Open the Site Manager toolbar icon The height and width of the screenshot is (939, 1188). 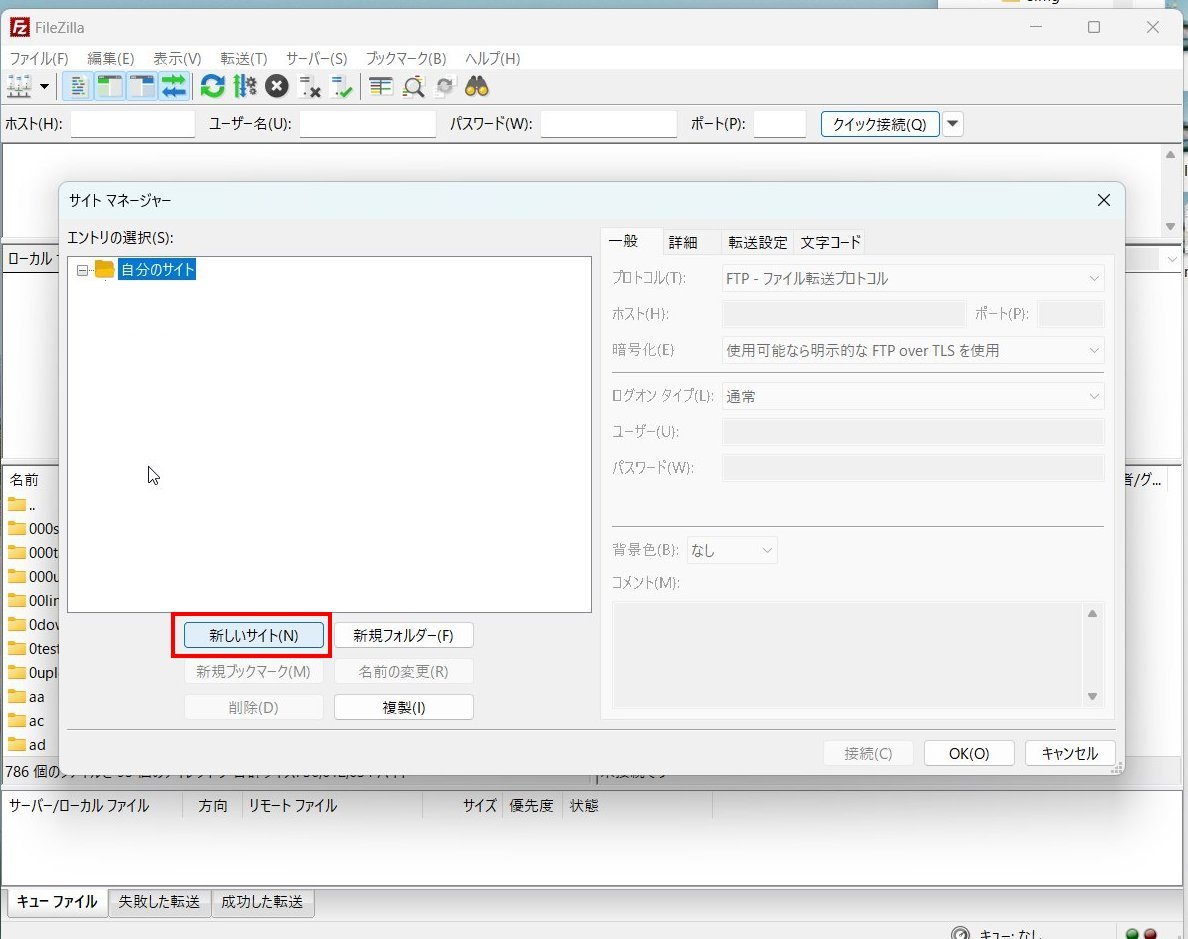[x=19, y=87]
